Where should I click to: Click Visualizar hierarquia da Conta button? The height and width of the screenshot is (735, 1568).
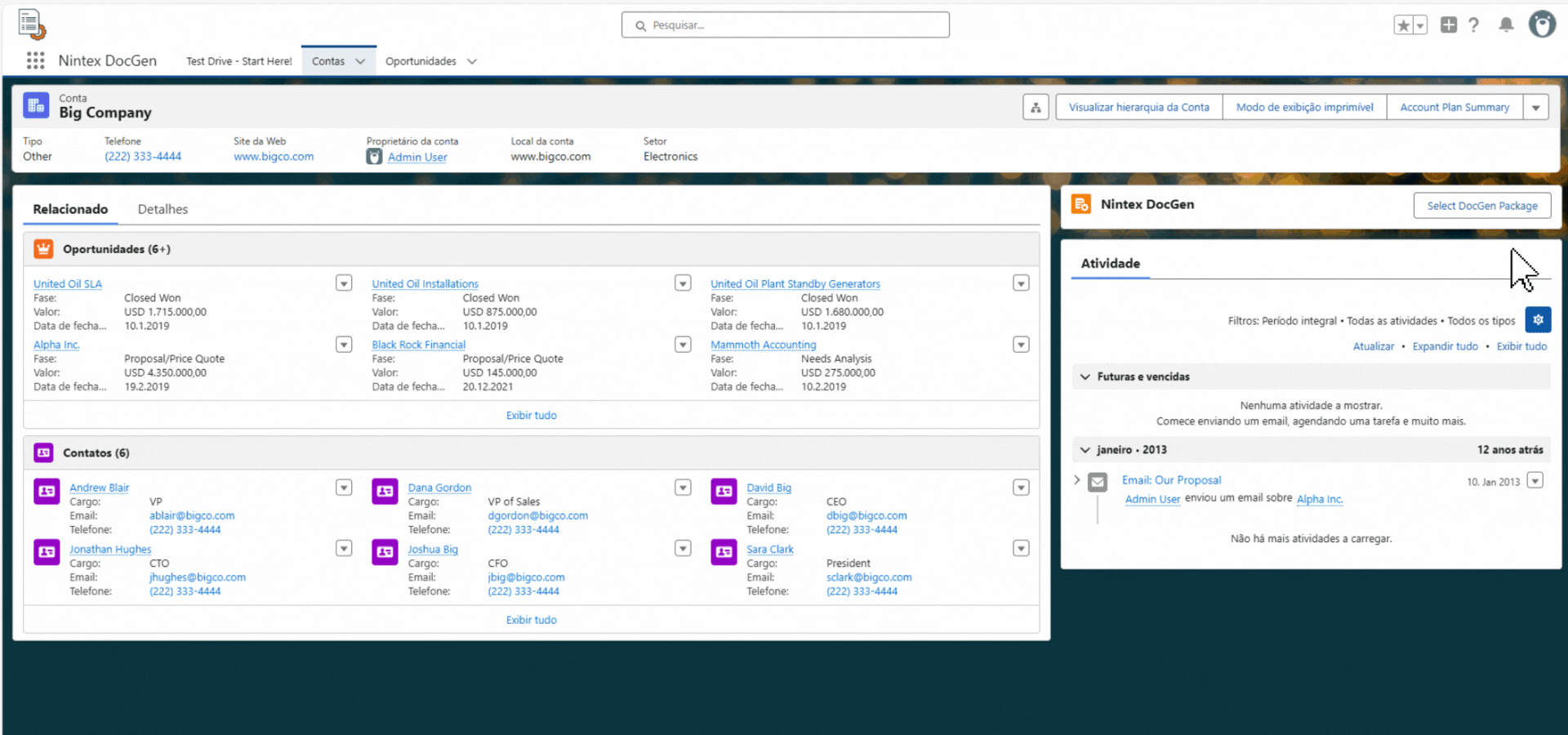[x=1139, y=107]
